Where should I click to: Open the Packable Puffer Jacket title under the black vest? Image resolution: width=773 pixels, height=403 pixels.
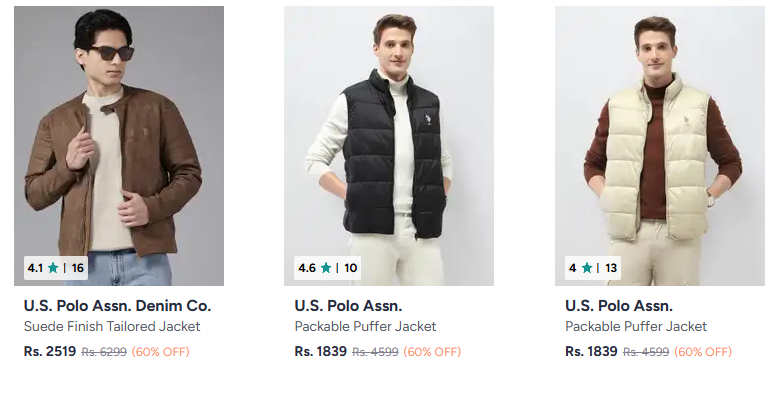365,327
